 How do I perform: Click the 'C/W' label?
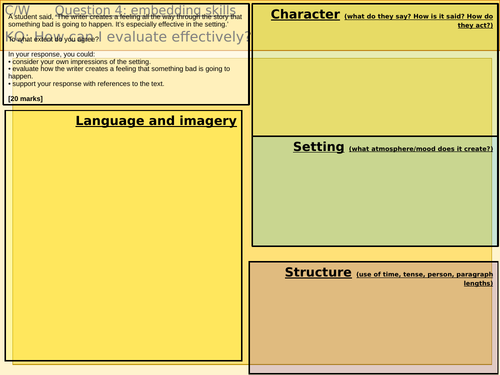17,10
